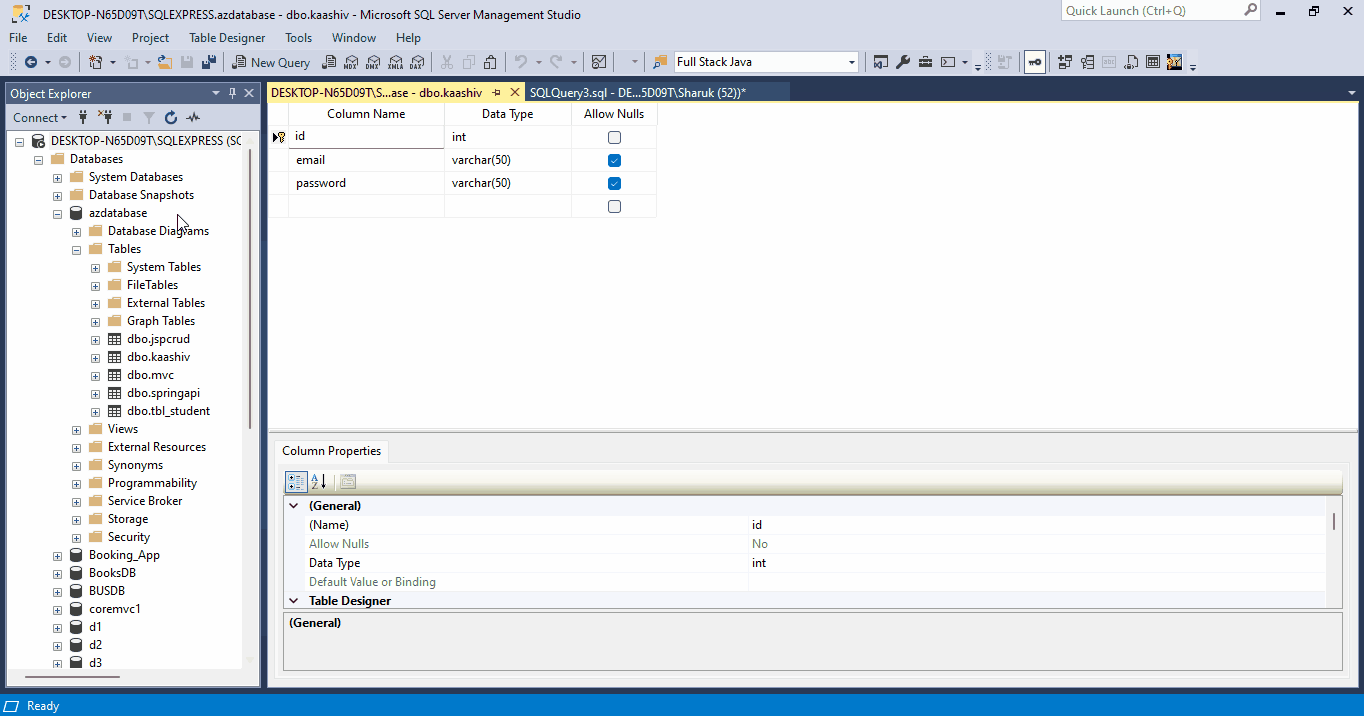
Task: Click the New Query toolbar button
Action: point(271,62)
